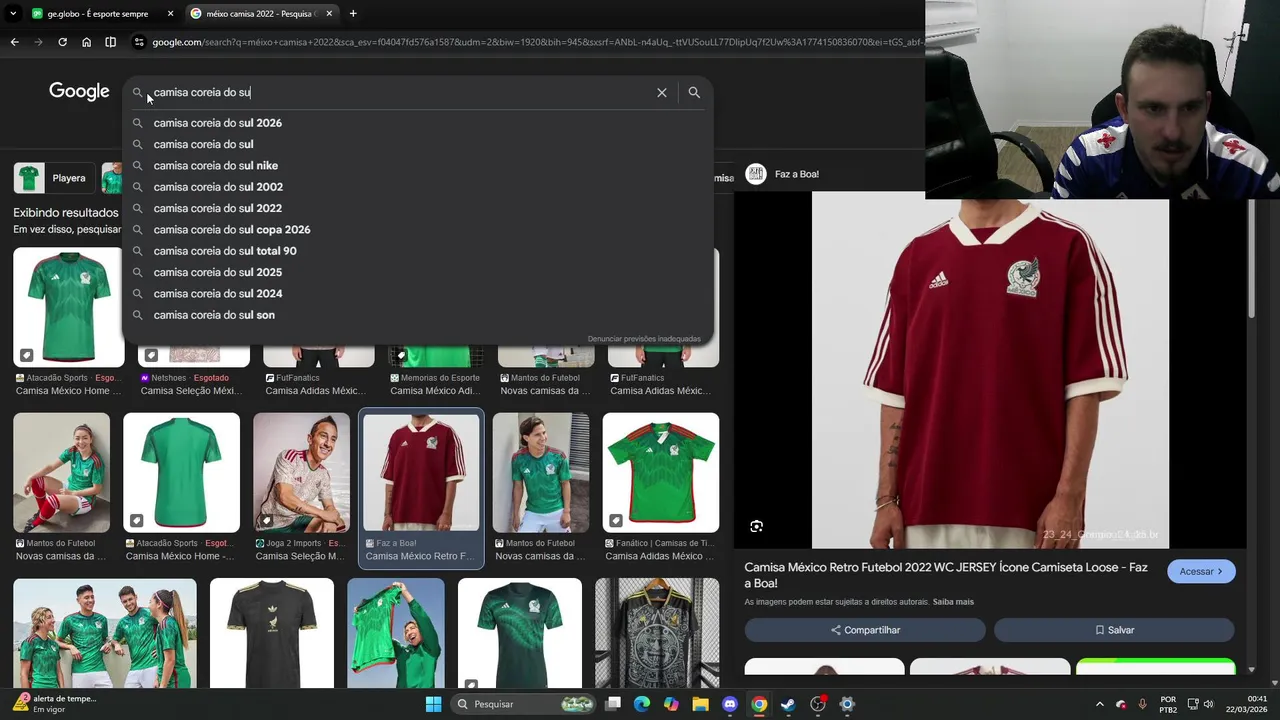Open the Windows Start menu
1280x720 pixels.
tap(433, 704)
